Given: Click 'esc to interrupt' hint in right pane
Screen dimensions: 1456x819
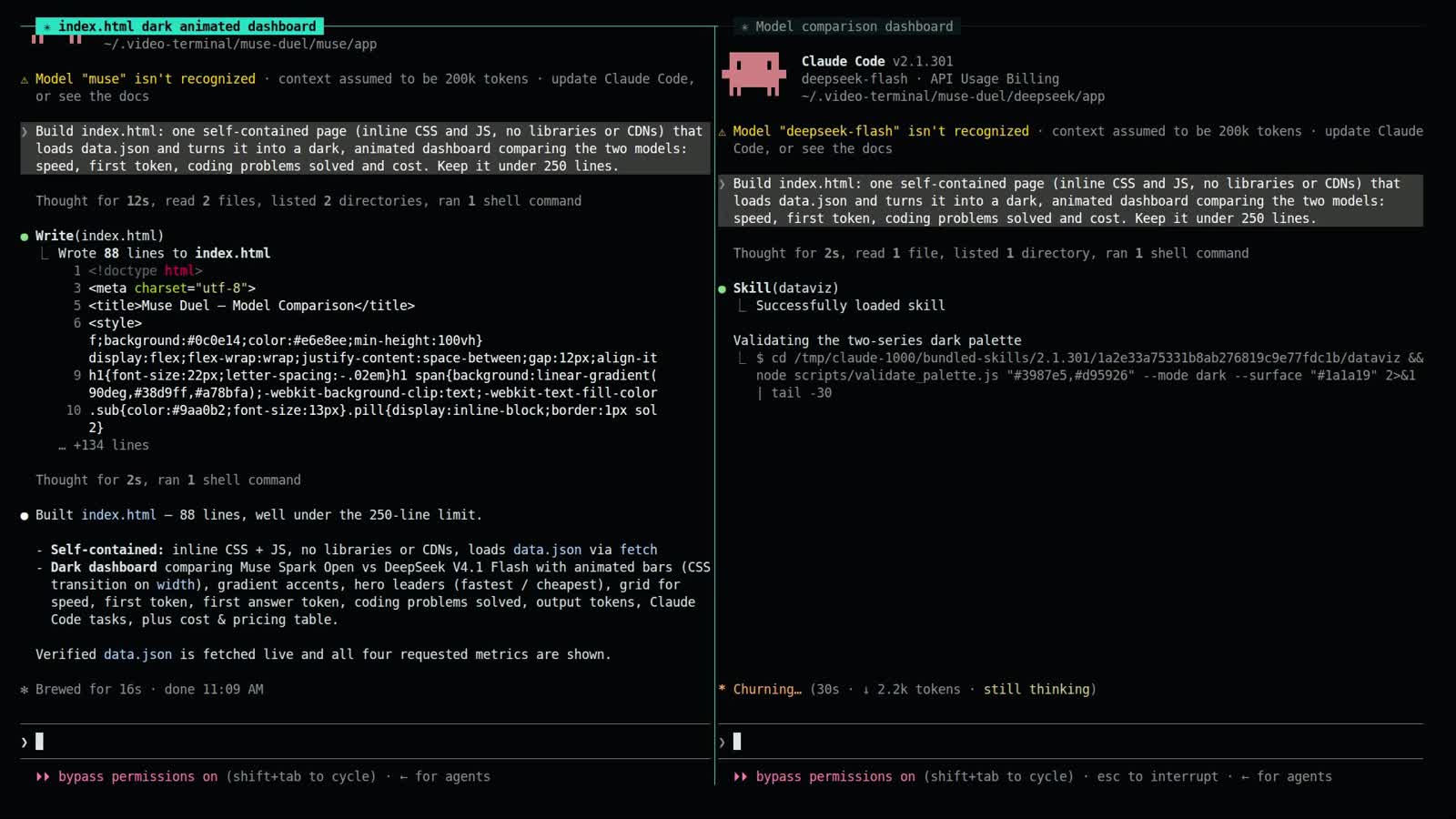Looking at the screenshot, I should tap(1158, 776).
